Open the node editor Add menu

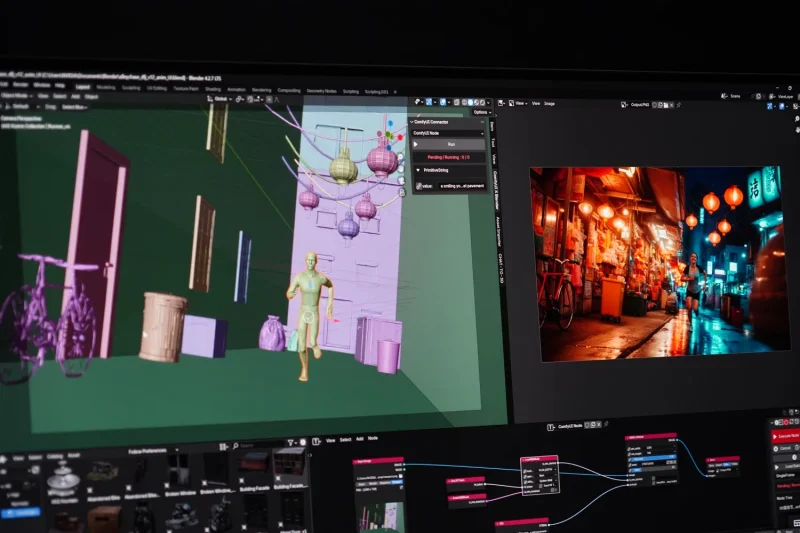point(360,439)
